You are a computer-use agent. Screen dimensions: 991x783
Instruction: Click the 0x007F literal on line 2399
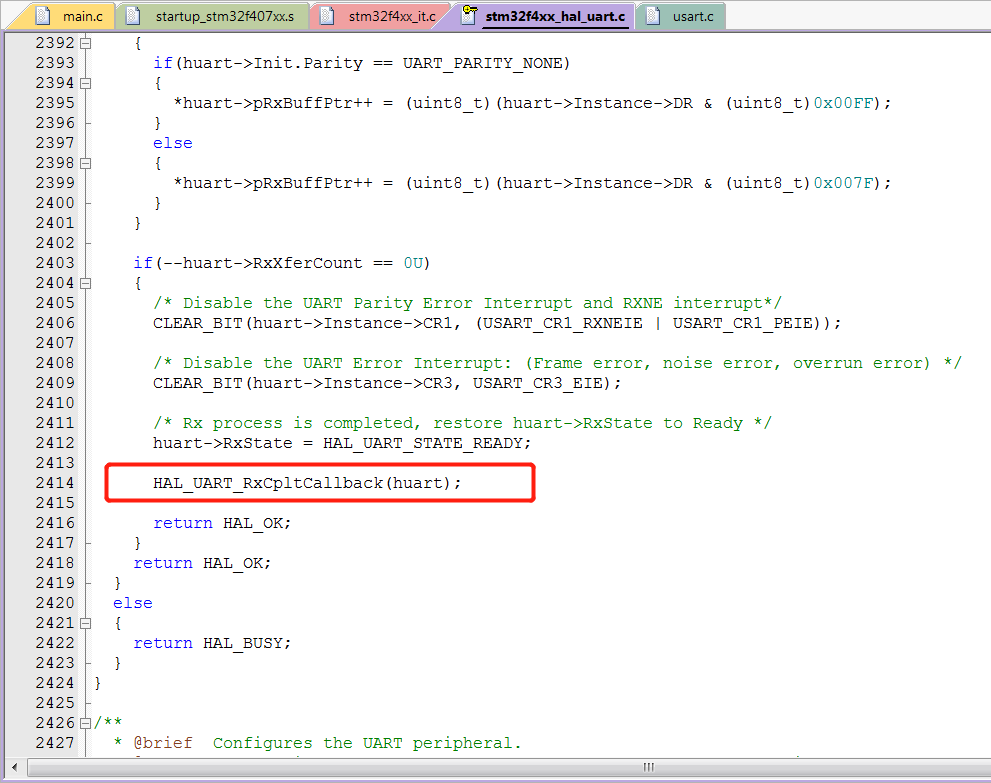[x=843, y=183]
